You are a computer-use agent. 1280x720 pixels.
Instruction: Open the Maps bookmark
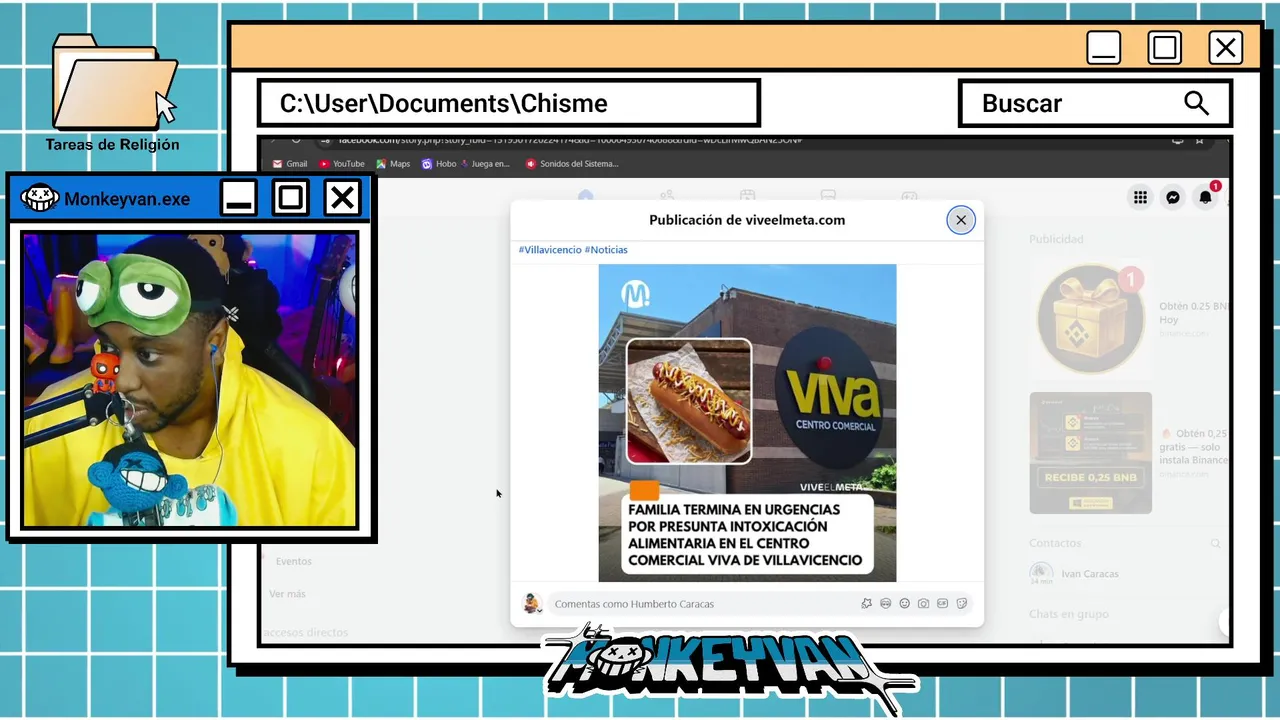pos(393,164)
